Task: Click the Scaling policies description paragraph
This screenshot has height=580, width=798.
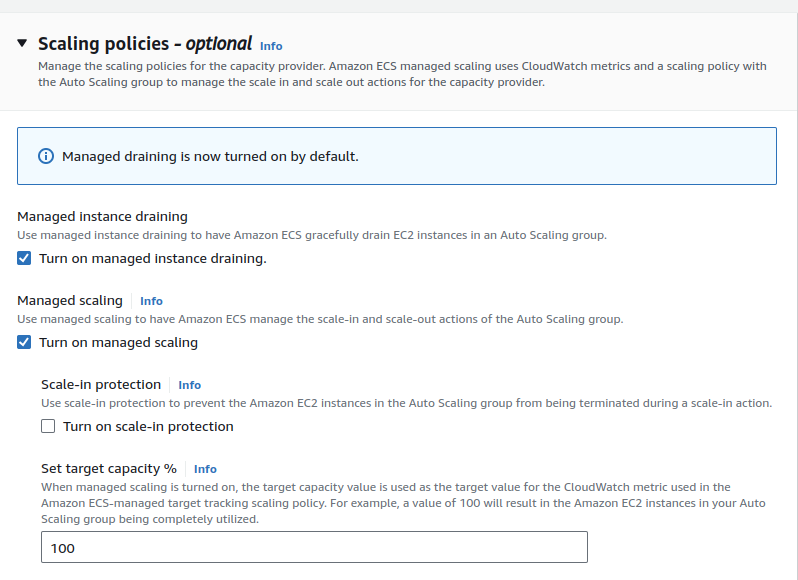Action: pos(400,74)
